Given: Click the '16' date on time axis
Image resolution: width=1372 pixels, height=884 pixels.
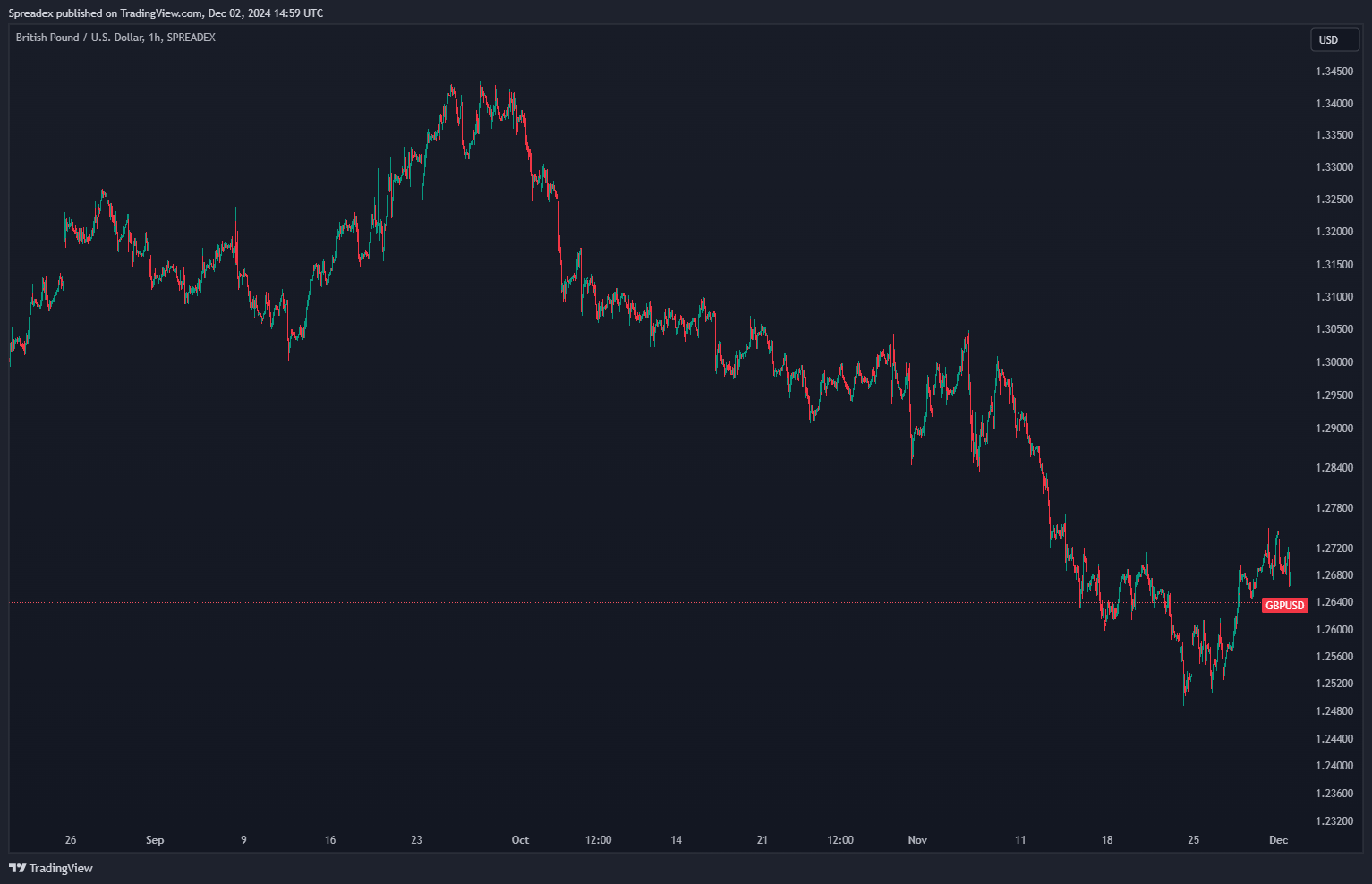Looking at the screenshot, I should click(330, 840).
